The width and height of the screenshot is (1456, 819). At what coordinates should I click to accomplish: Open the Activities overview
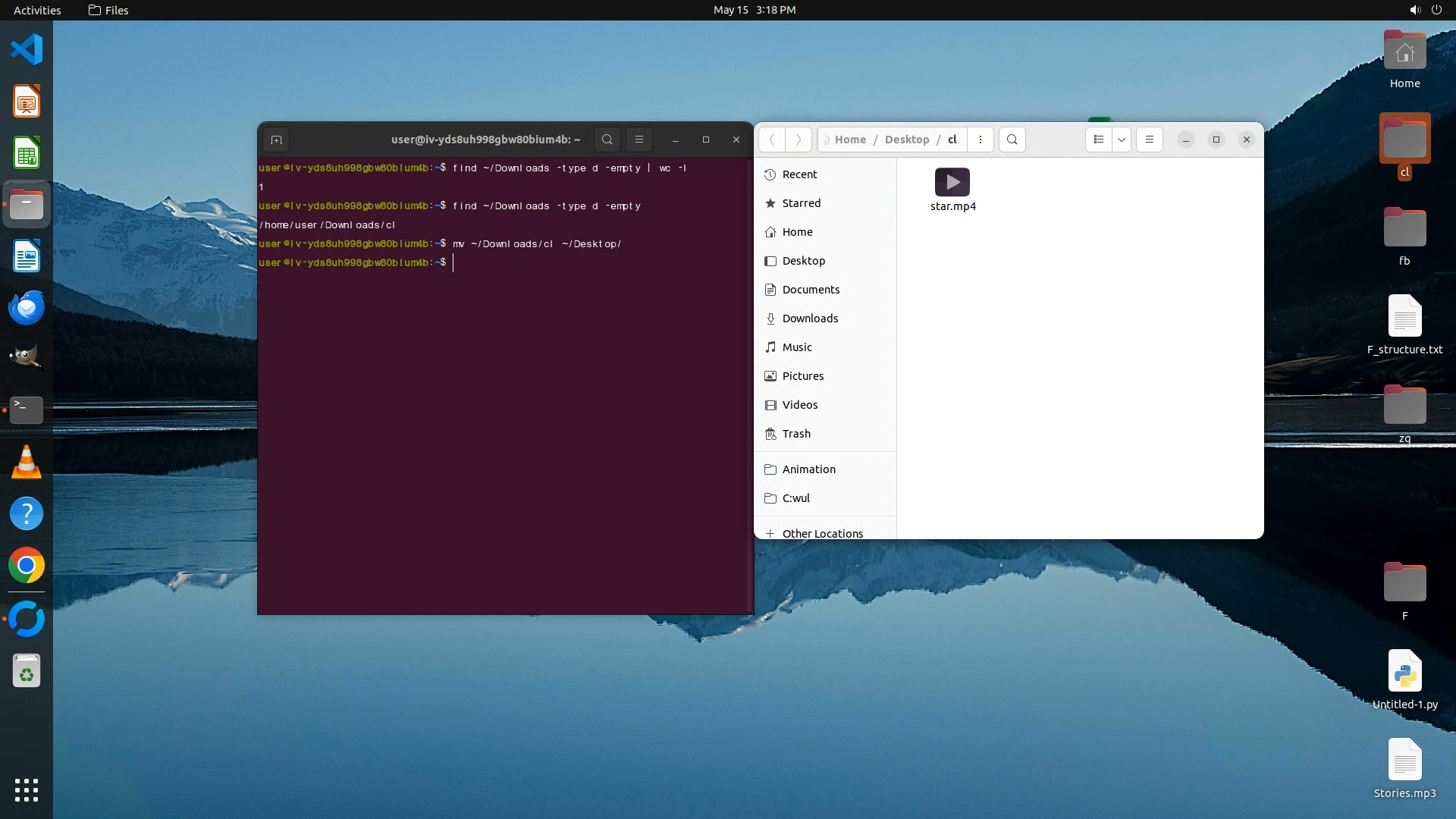click(x=37, y=10)
